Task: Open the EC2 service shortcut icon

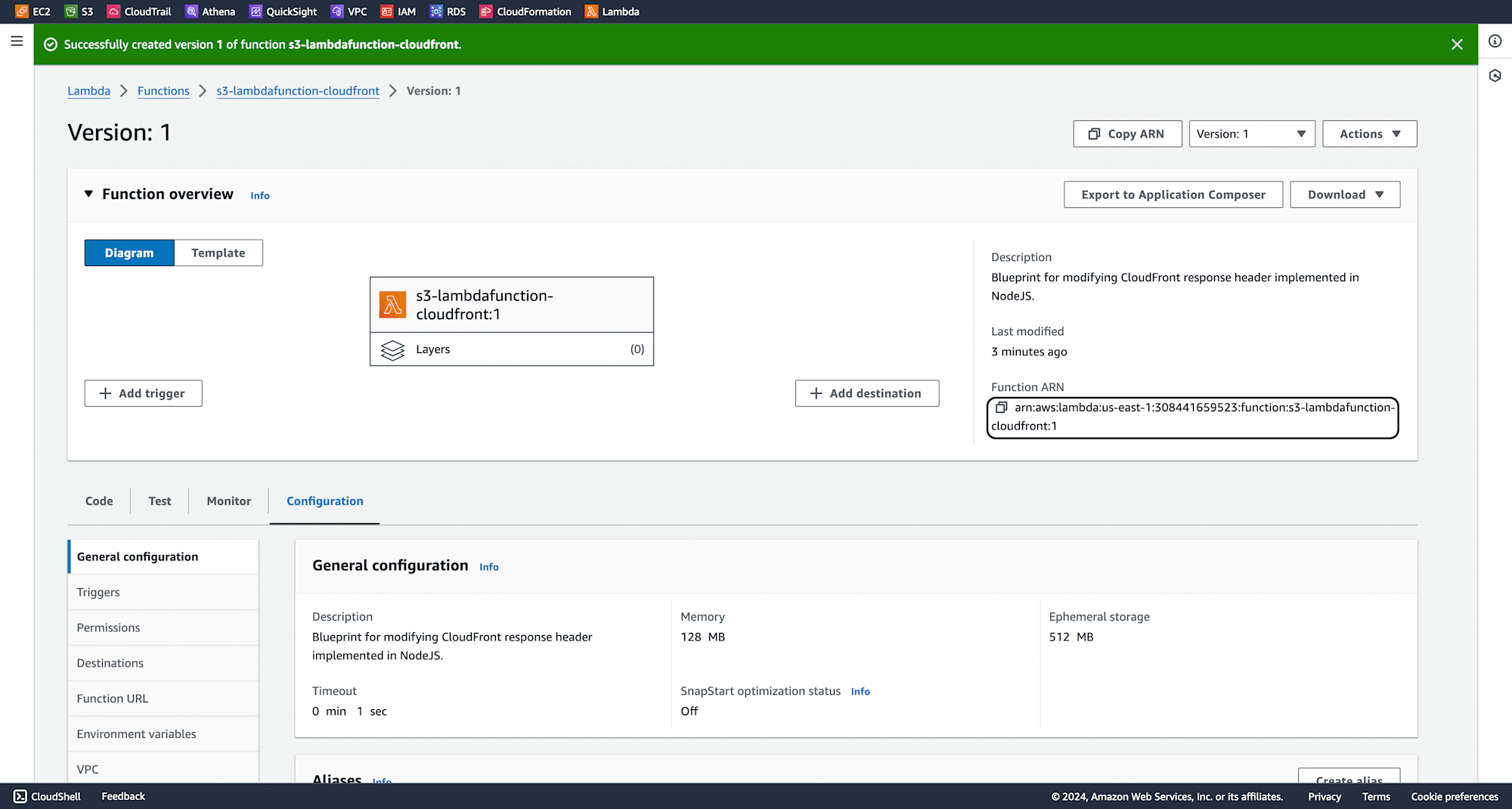Action: point(21,11)
